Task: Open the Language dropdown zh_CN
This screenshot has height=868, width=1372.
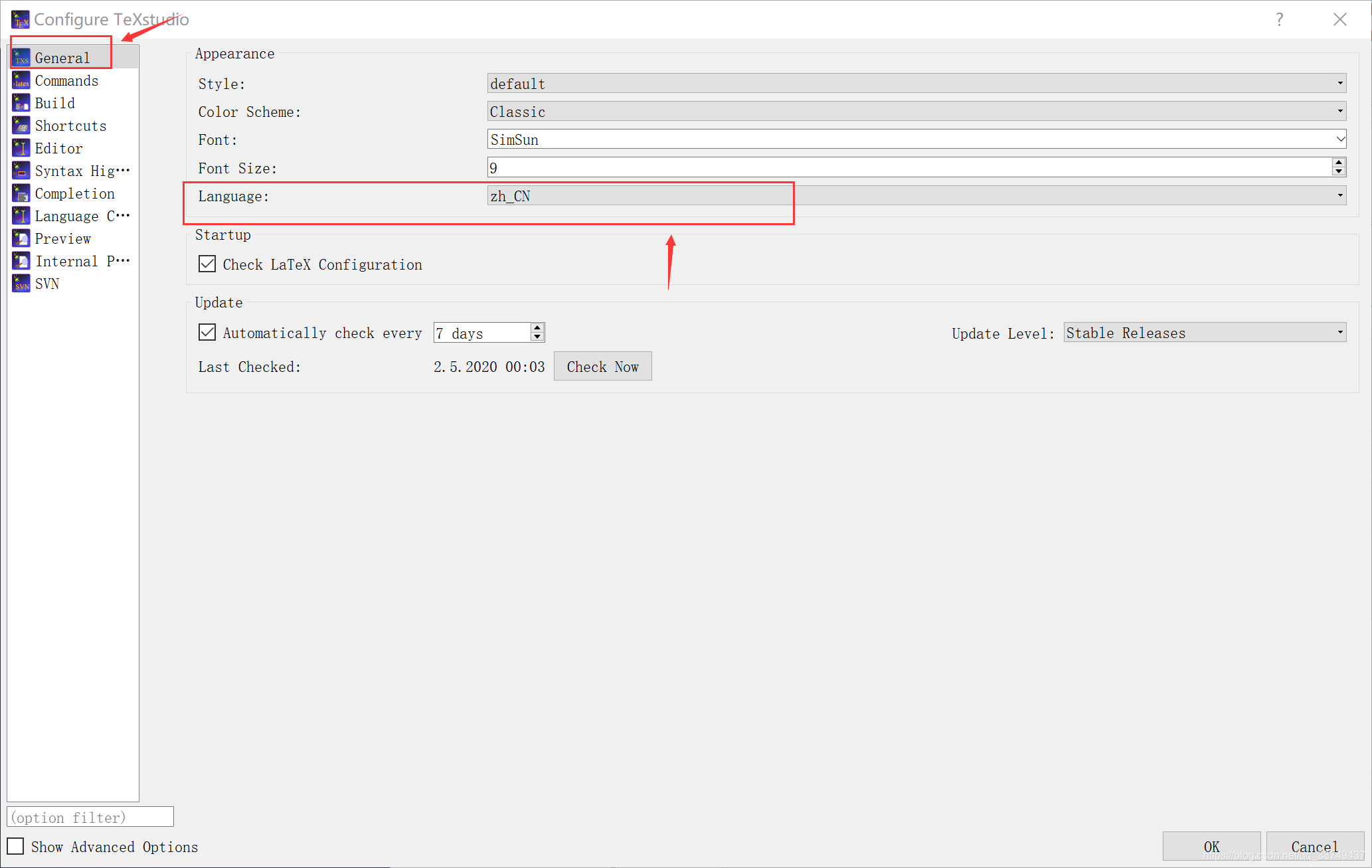Action: pyautogui.click(x=916, y=195)
